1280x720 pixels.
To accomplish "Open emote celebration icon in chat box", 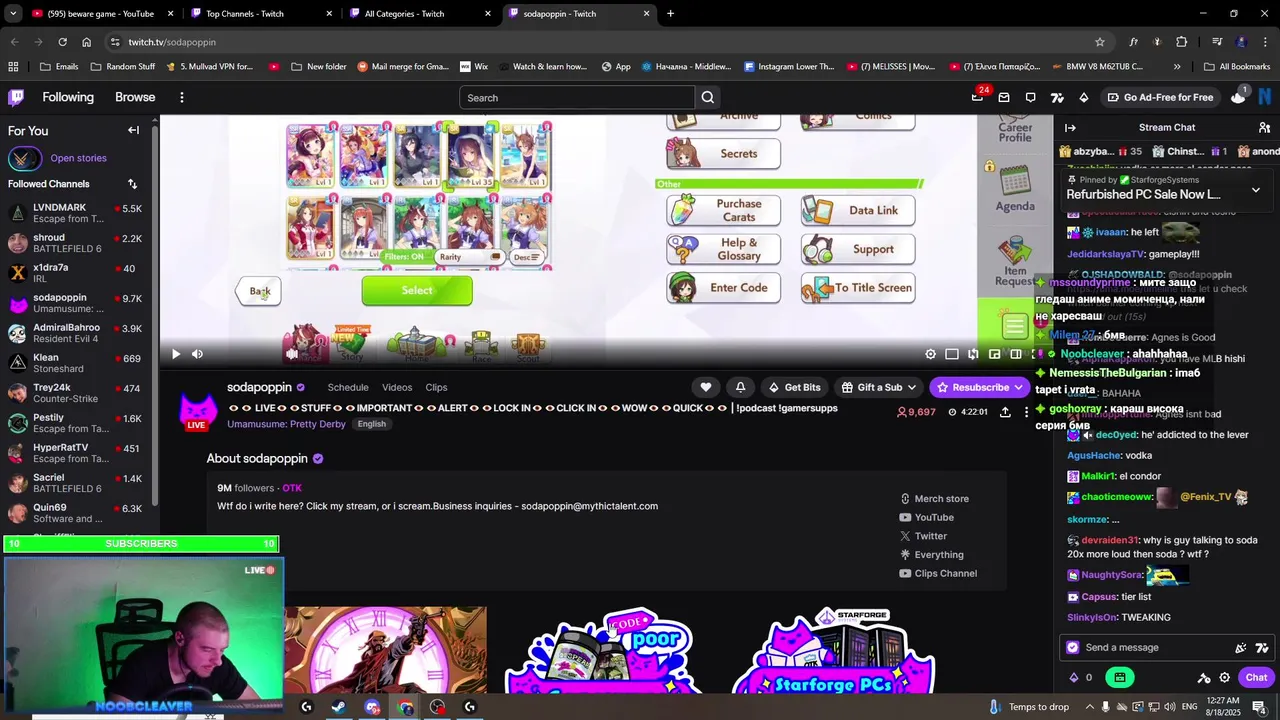I will (x=1241, y=647).
